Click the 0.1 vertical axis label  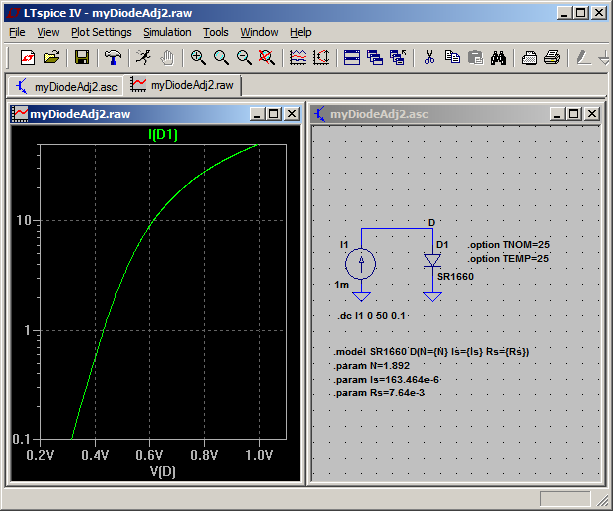21,439
